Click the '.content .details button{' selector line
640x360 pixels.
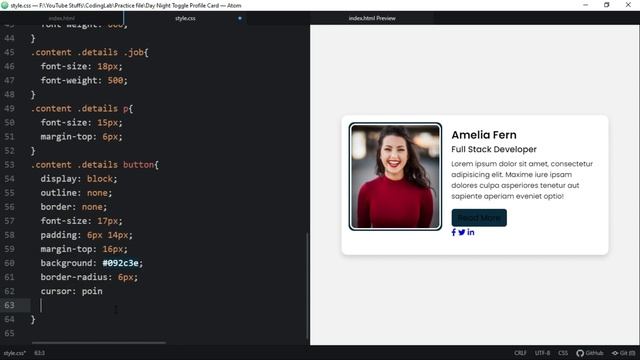point(95,165)
